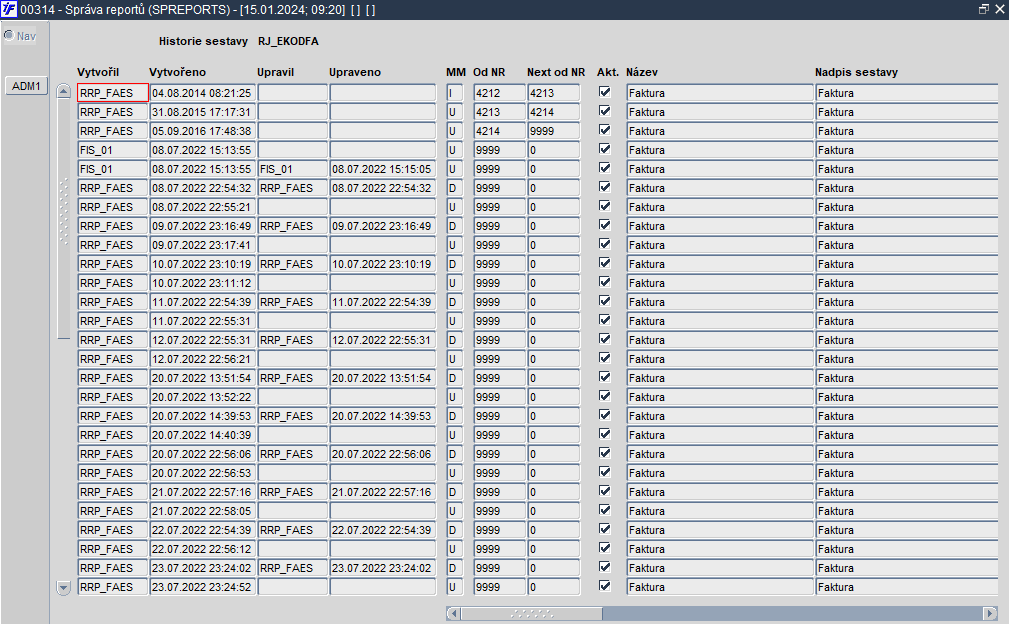Image resolution: width=1009 pixels, height=624 pixels.
Task: Click the restore window icon
Action: (983, 9)
